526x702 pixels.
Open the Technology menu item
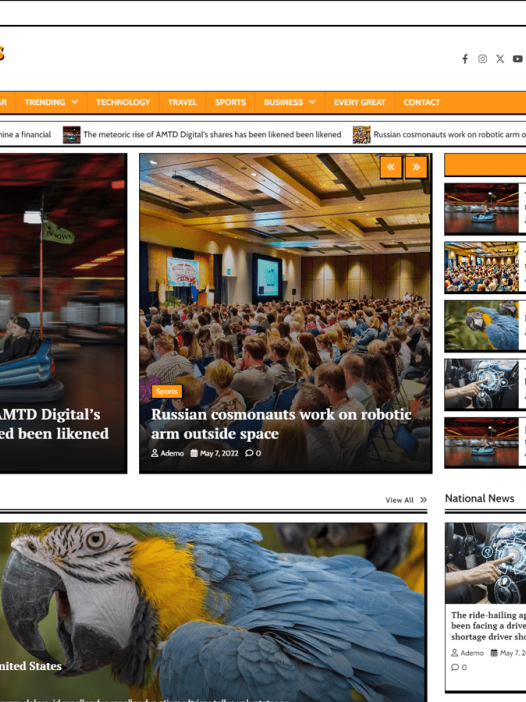(123, 102)
